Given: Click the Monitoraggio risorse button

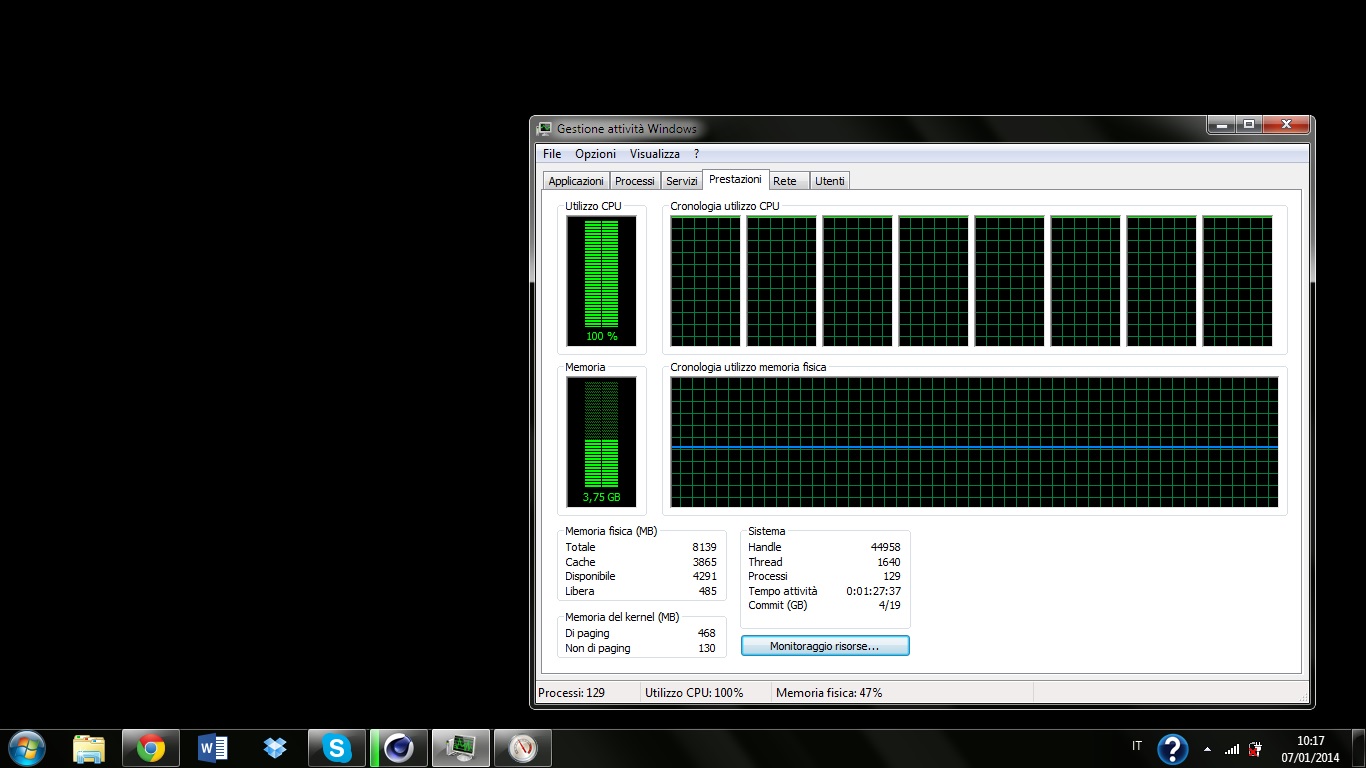Looking at the screenshot, I should pos(825,646).
